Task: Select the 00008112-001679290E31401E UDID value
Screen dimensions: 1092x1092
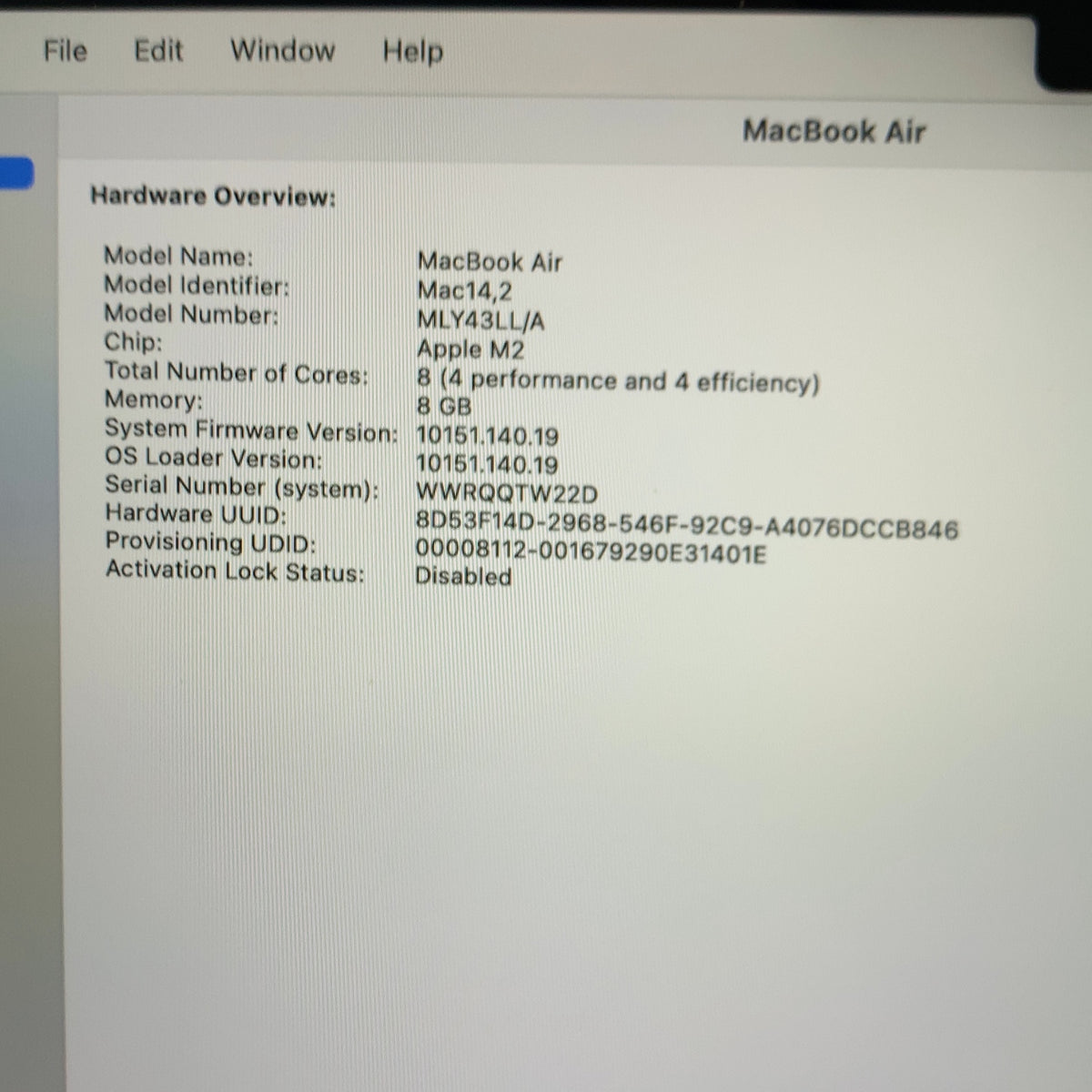Action: click(x=591, y=551)
